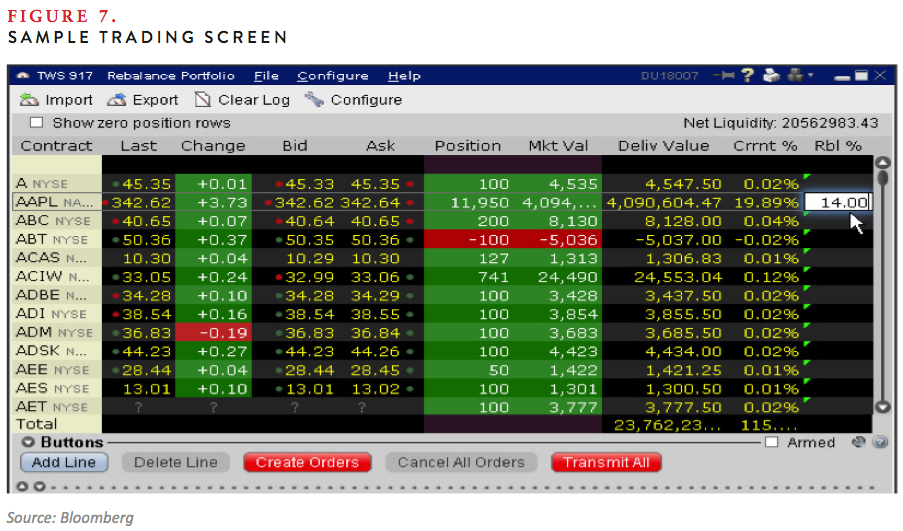Click the Last column header
The width and height of the screenshot is (903, 531).
pyautogui.click(x=138, y=146)
